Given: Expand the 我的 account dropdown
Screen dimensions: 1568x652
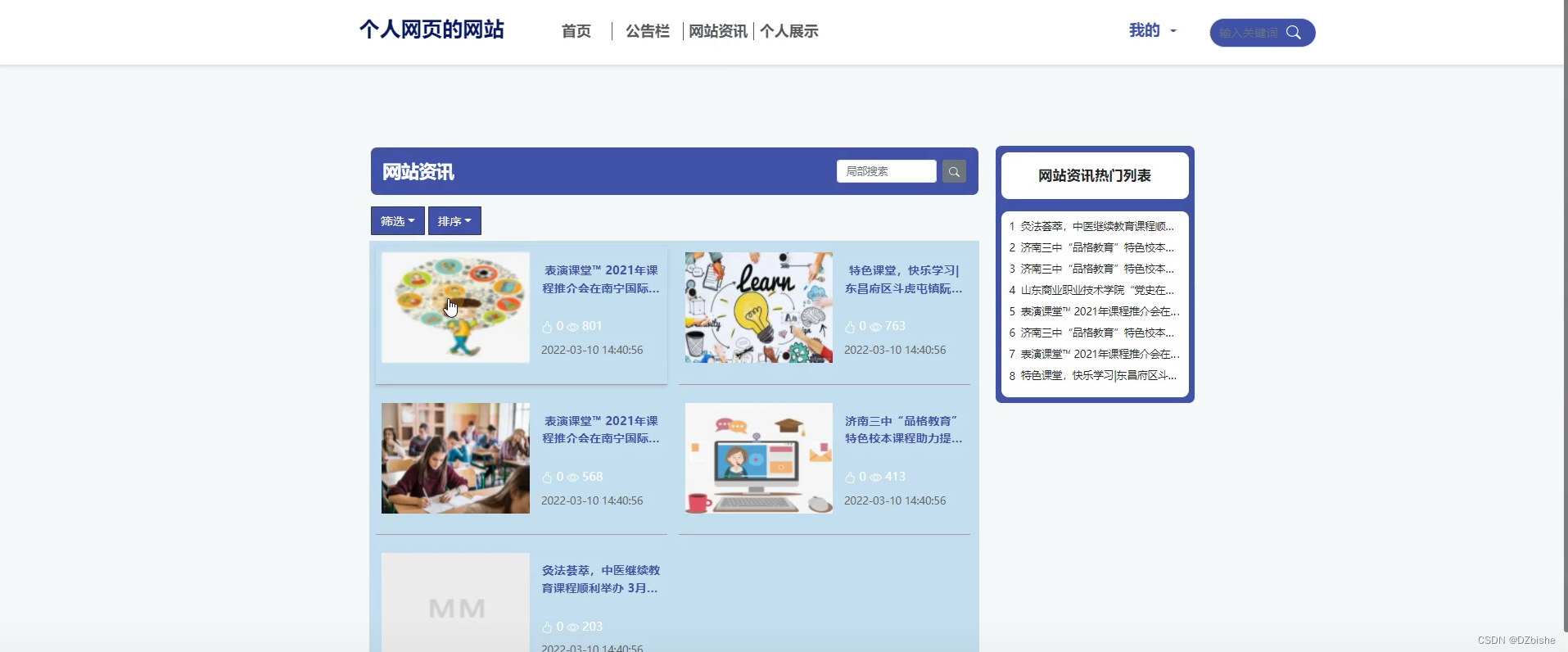Looking at the screenshot, I should coord(1153,31).
